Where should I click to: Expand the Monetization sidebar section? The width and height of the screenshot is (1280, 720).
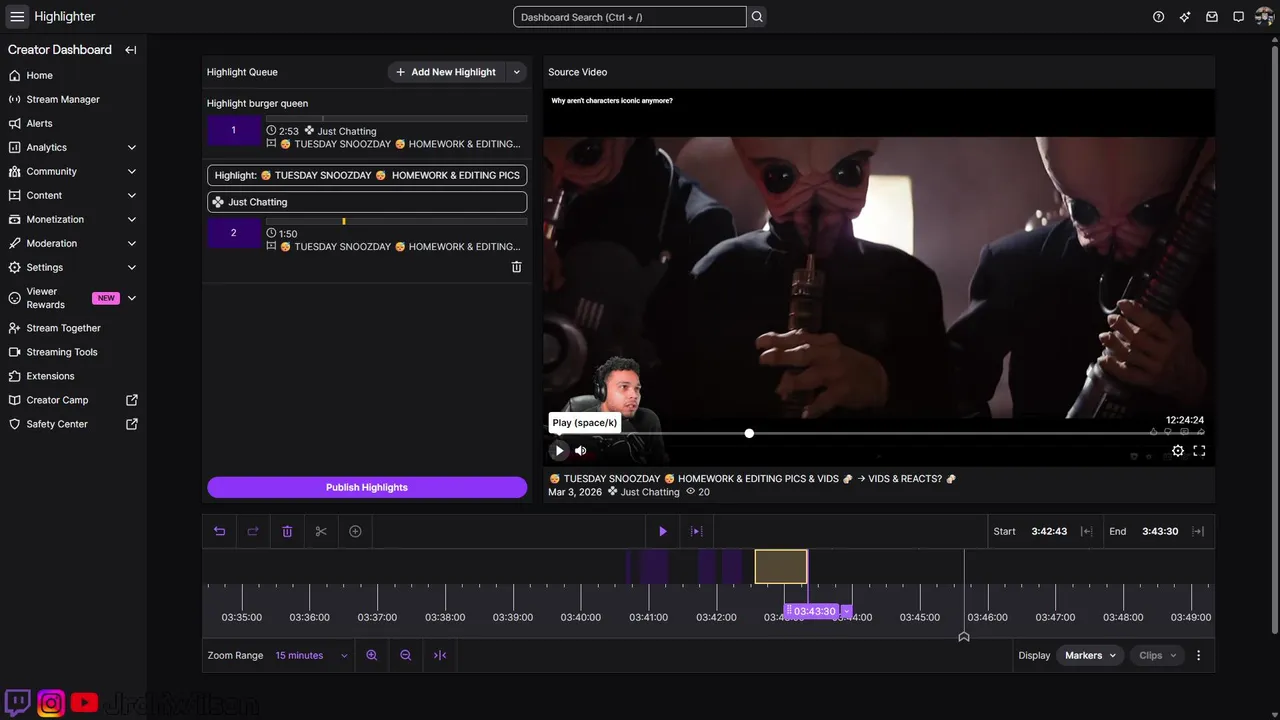click(x=132, y=219)
